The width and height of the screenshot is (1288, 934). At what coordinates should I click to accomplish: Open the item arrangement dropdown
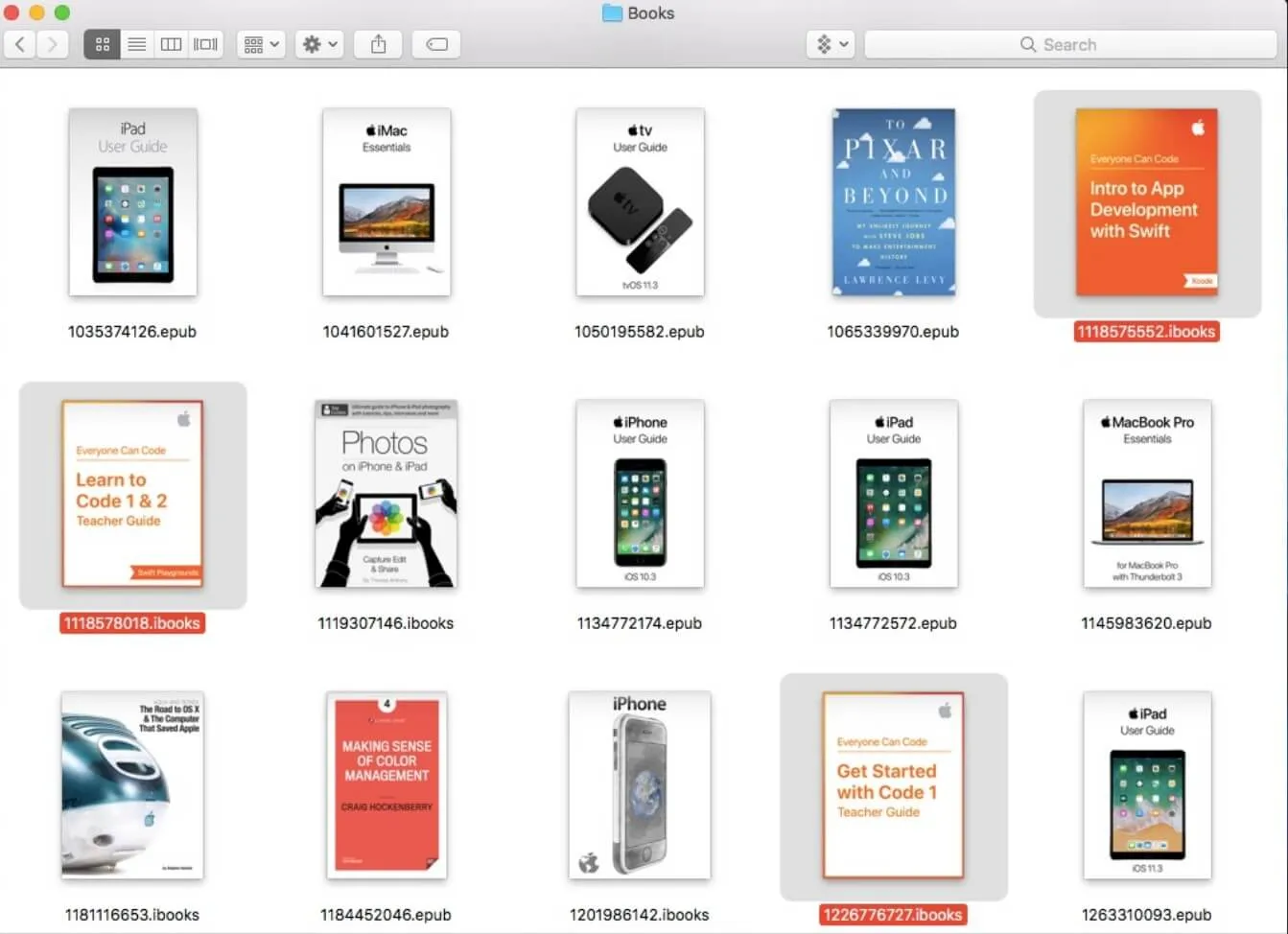261,44
